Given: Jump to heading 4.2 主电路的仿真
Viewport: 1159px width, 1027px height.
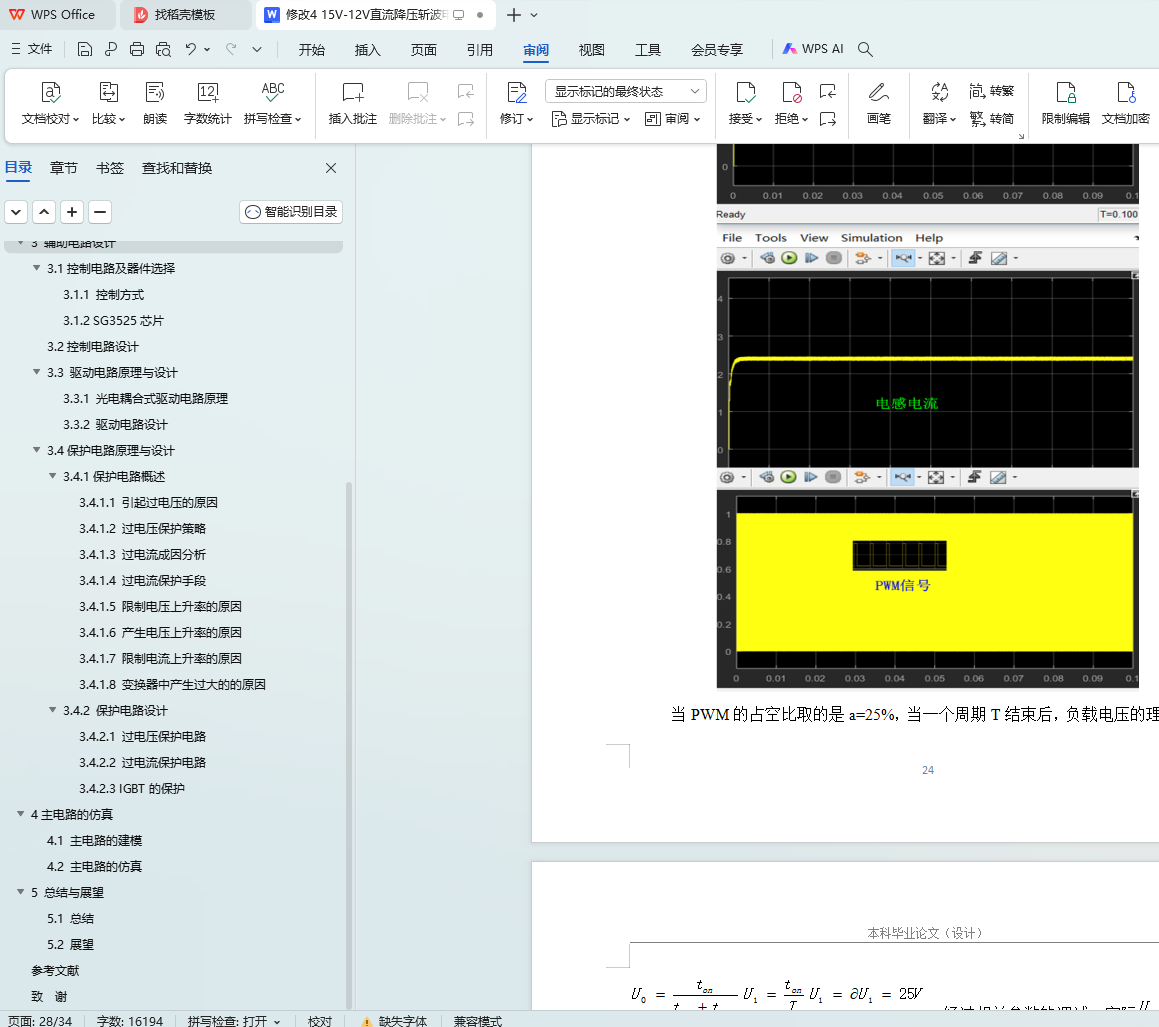Looking at the screenshot, I should [95, 866].
